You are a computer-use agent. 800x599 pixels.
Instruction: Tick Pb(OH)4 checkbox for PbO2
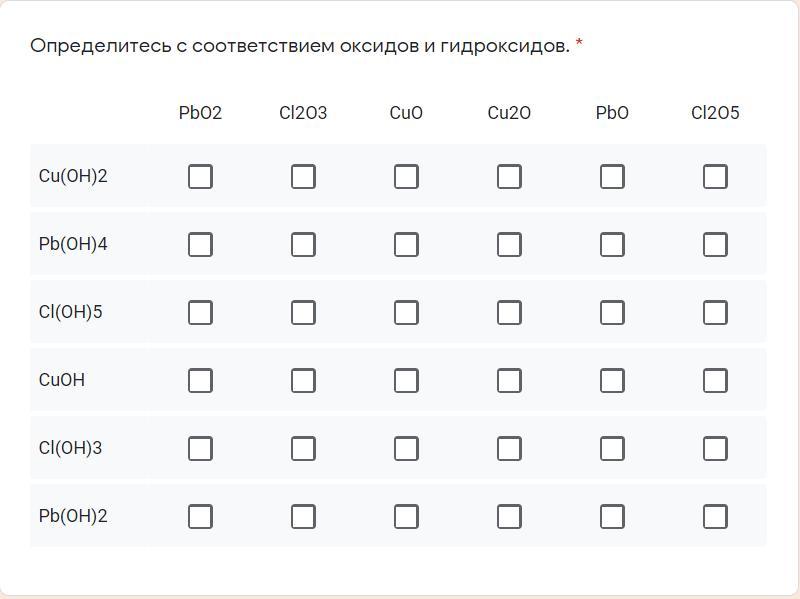(200, 245)
